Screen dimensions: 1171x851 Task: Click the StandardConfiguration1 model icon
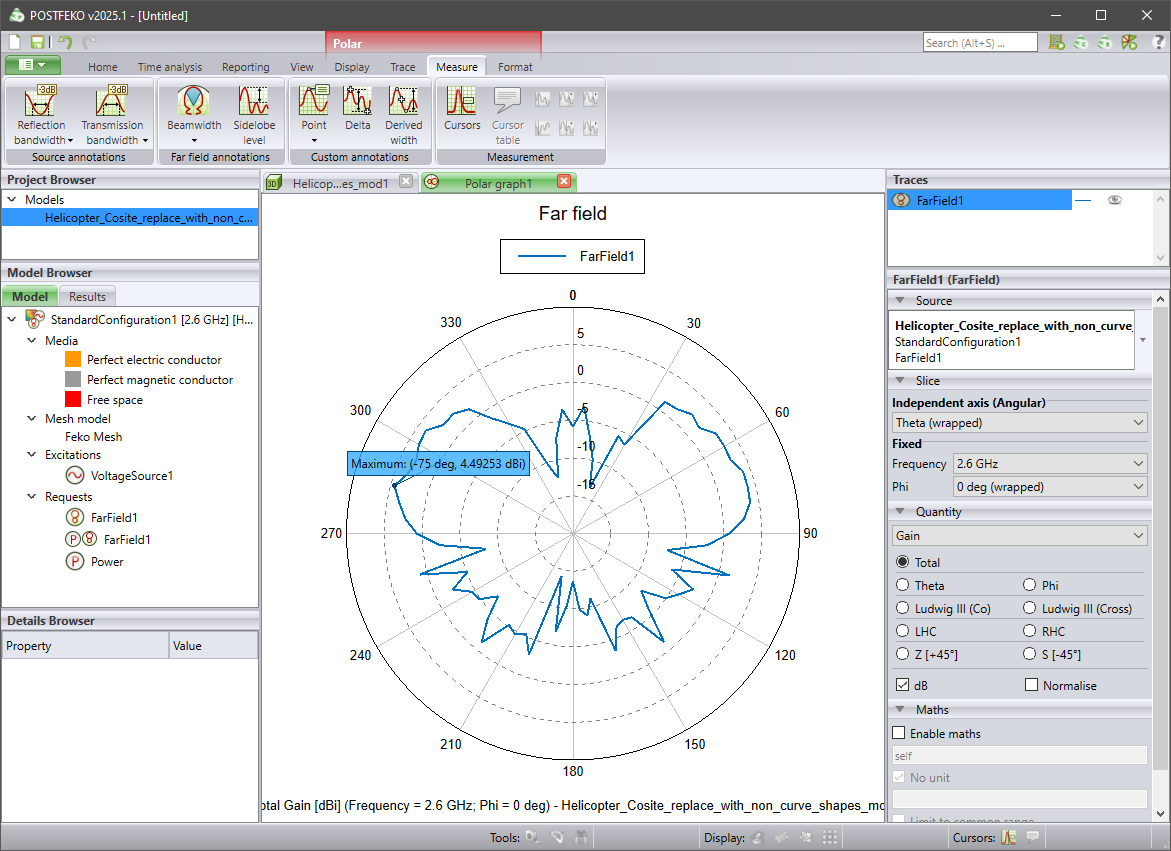(x=34, y=319)
